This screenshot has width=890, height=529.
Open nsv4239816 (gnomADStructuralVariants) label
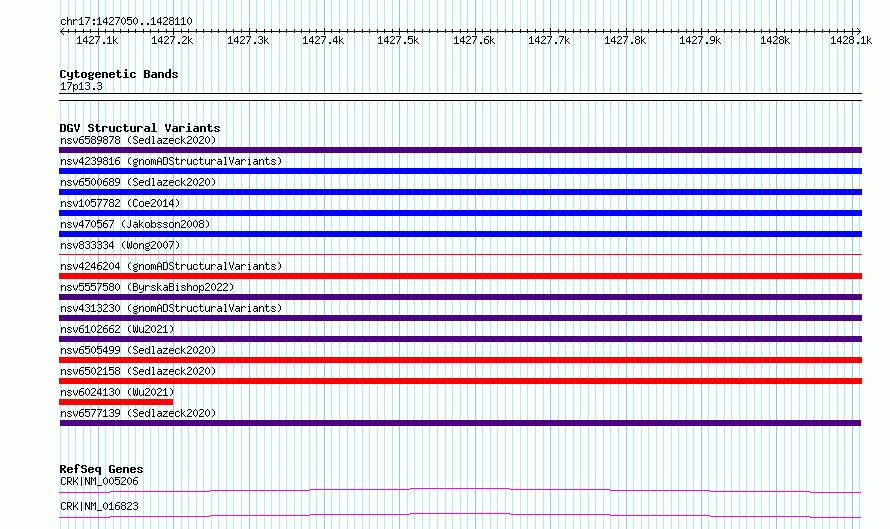[x=171, y=161]
